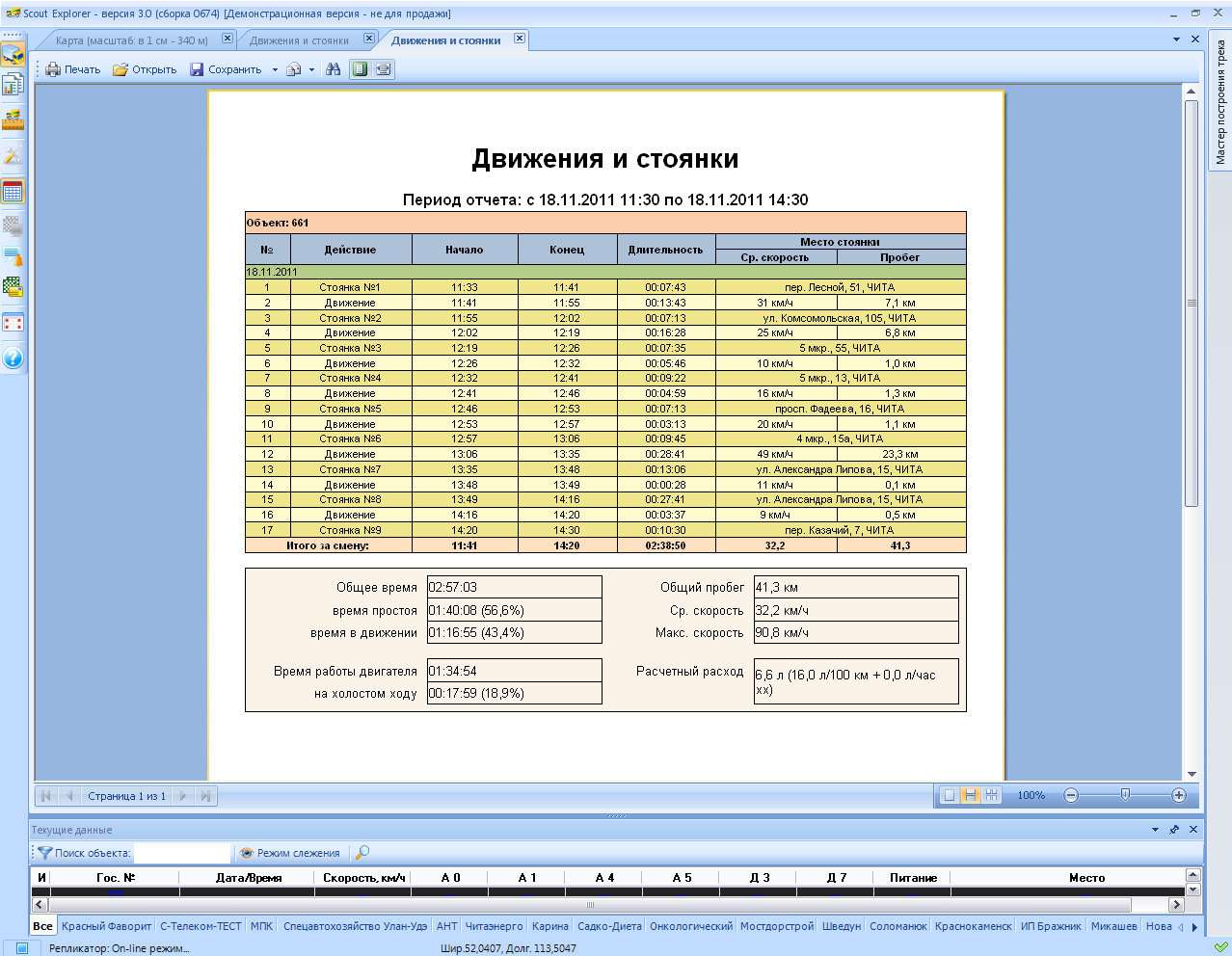The image size is (1232, 956).
Task: Click the Гос. № column header
Action: 116,878
